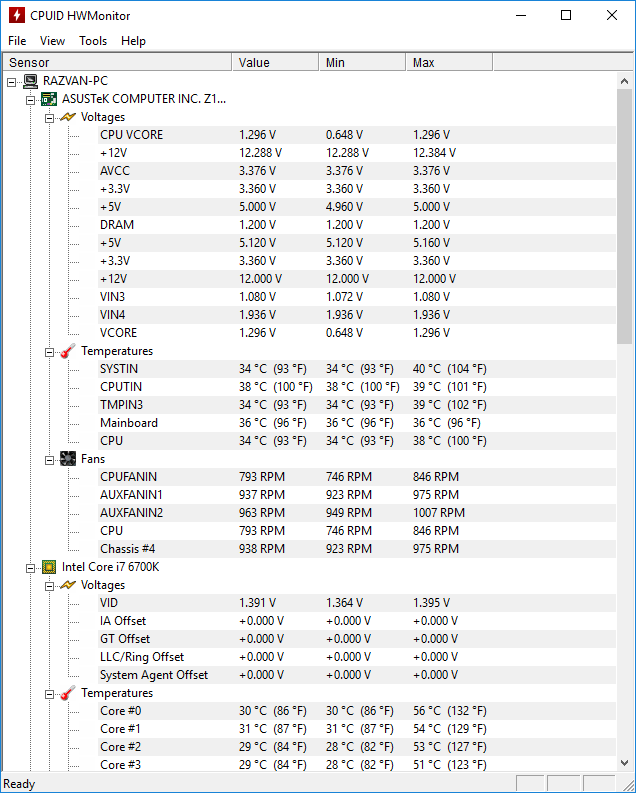Click the motherboard Temperatures thermometer icon
Image resolution: width=636 pixels, height=793 pixels.
68,351
